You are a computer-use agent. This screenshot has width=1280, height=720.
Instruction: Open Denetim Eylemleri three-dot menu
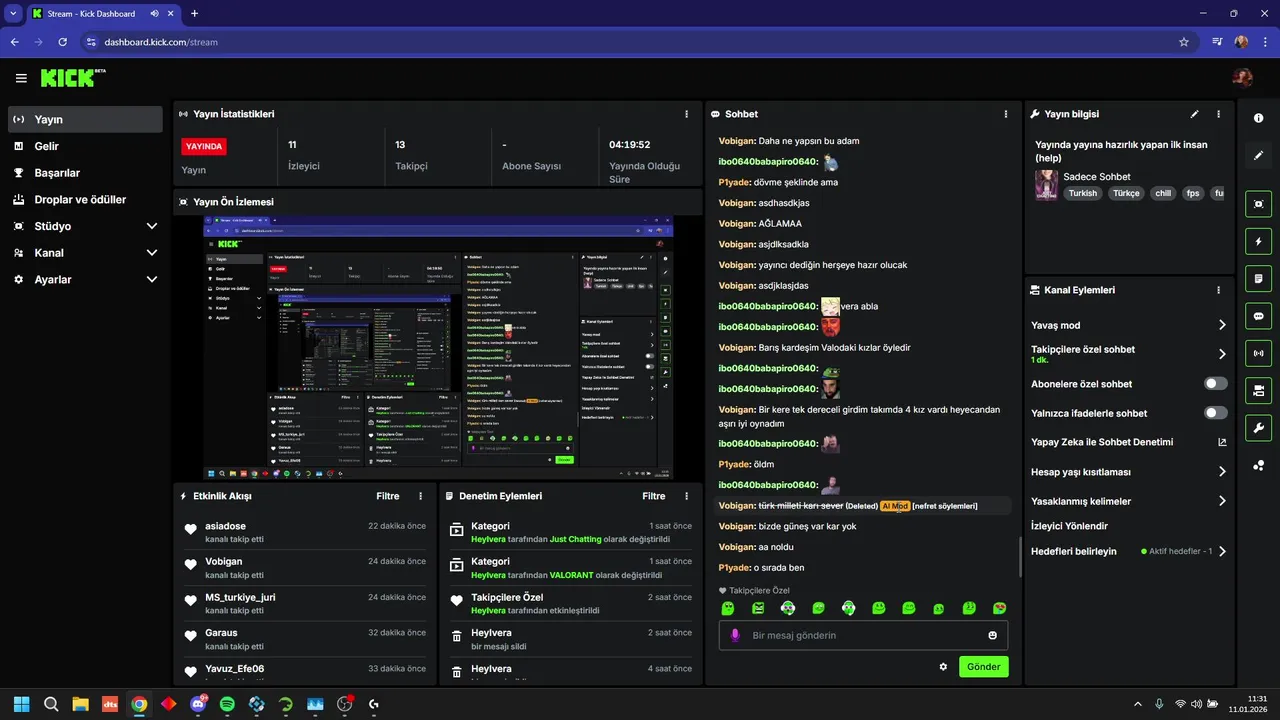point(686,496)
